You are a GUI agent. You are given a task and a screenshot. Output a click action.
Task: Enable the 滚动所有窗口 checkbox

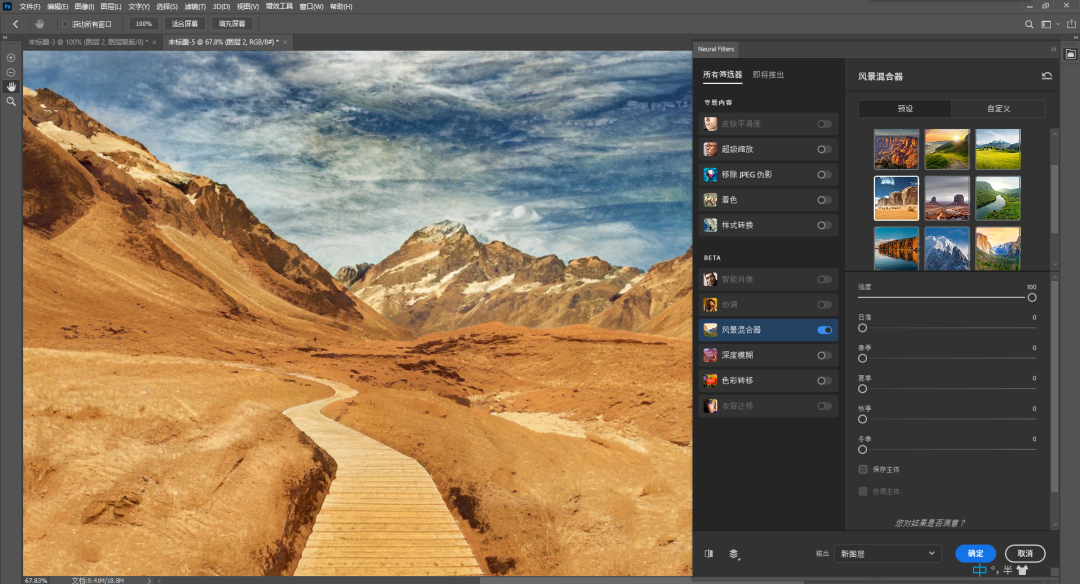coord(66,23)
